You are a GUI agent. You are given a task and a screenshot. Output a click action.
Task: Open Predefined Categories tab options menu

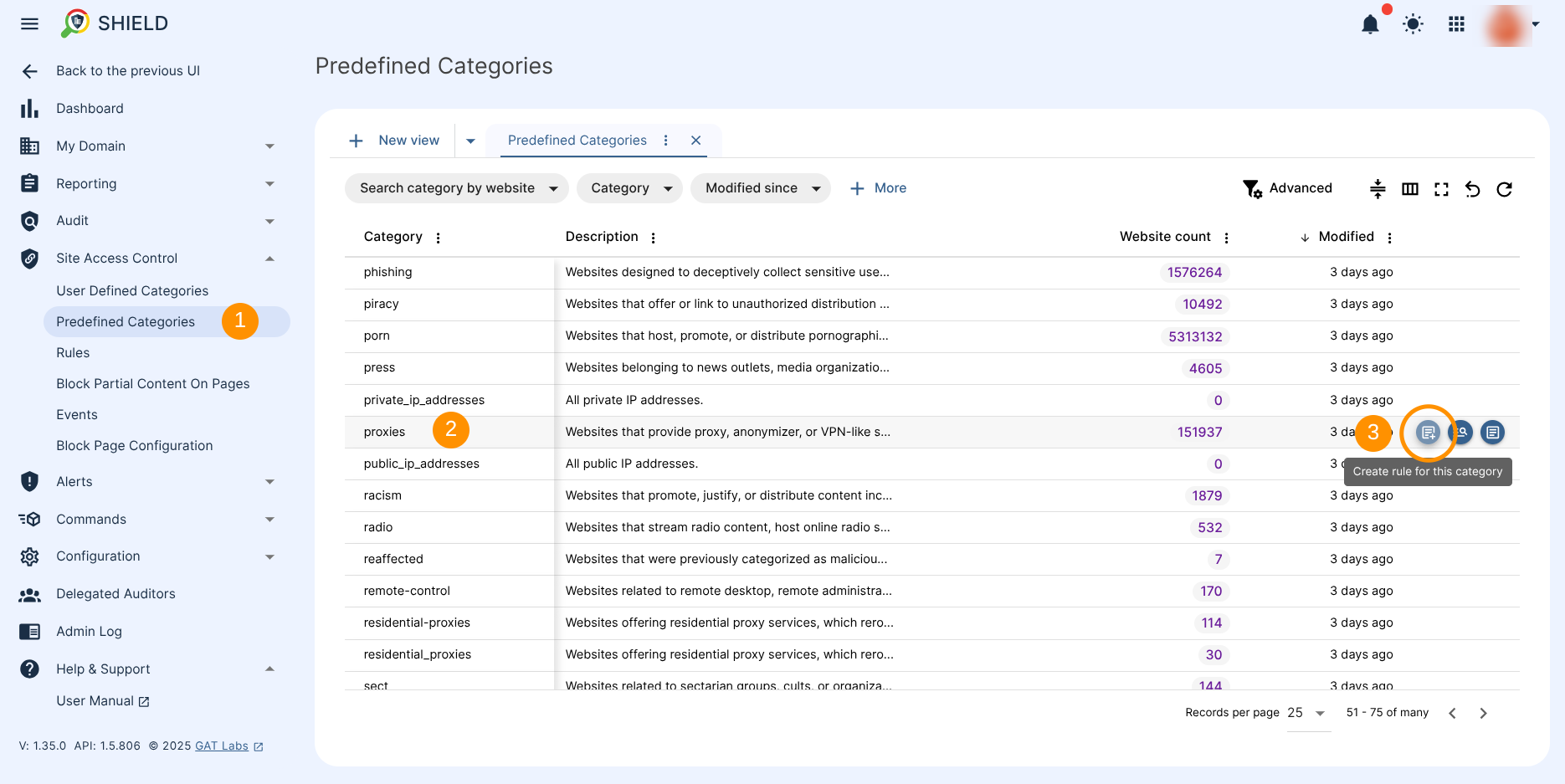click(x=666, y=141)
